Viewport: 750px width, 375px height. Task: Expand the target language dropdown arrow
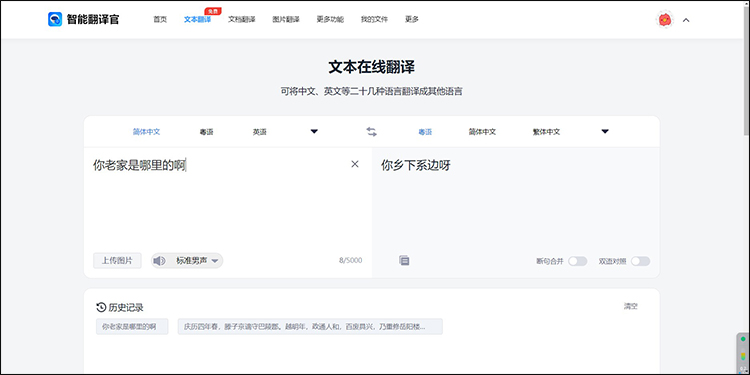coord(605,132)
